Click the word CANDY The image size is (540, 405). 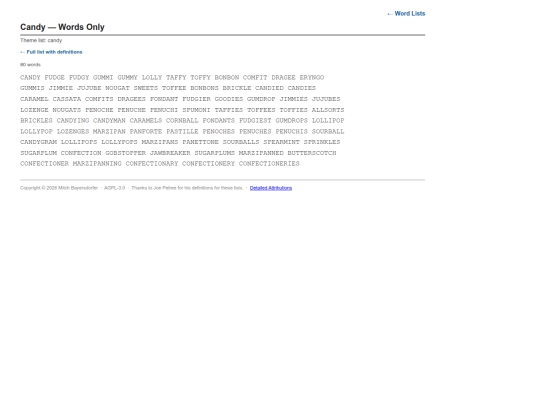[30, 77]
